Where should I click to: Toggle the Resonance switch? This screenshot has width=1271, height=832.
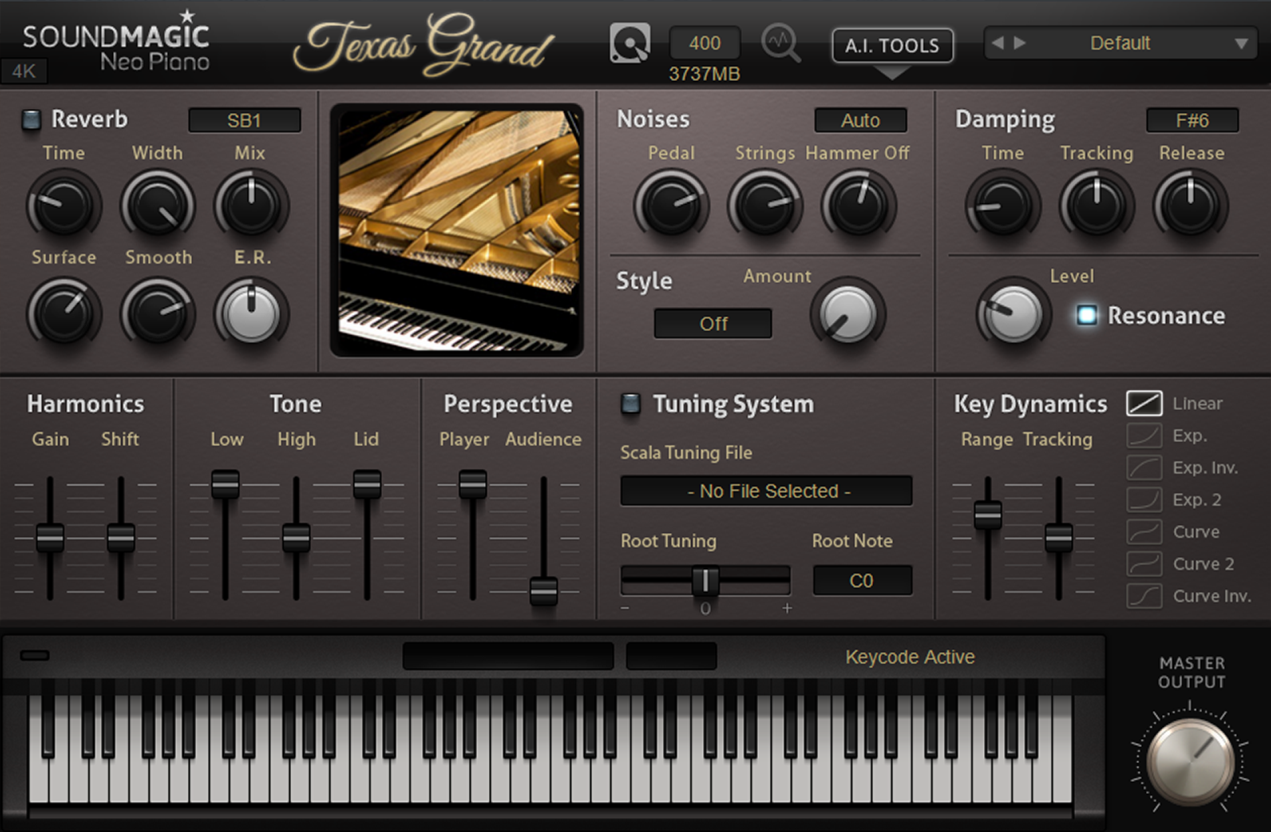tap(1086, 315)
